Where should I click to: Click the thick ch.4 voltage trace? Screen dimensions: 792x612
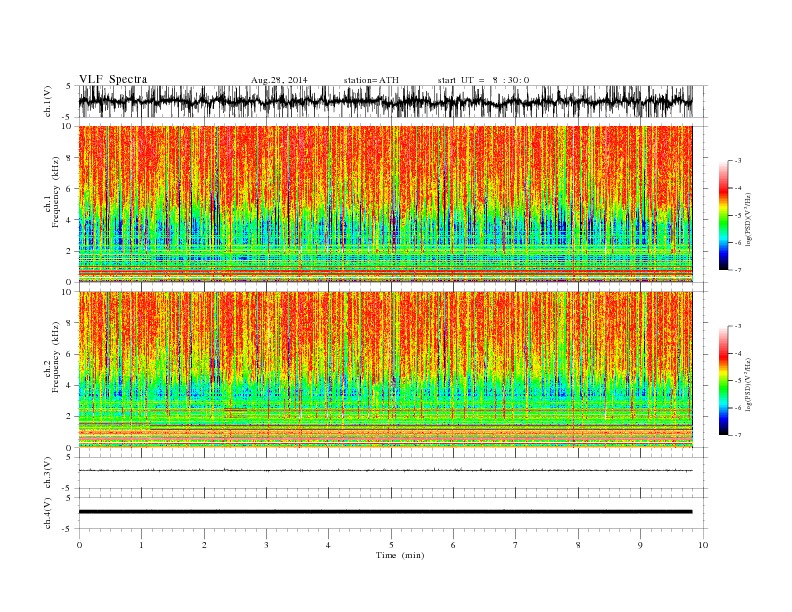[385, 512]
